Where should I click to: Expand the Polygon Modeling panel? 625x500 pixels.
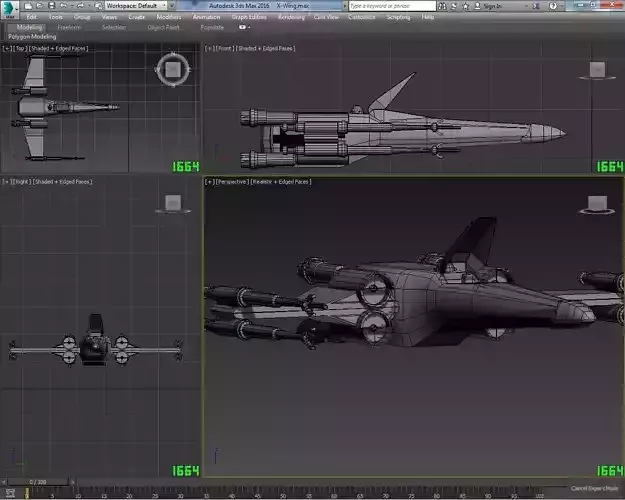(32, 37)
